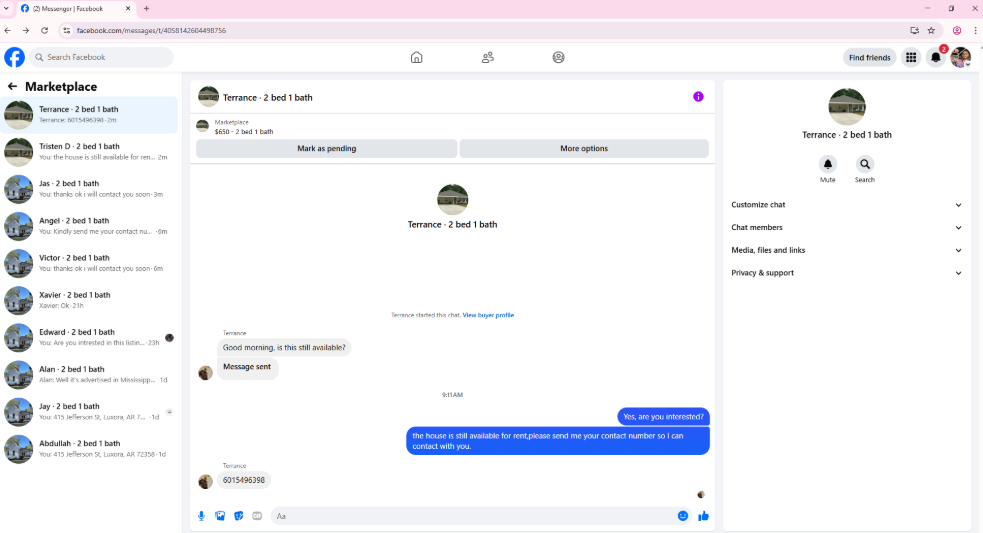Expand Chat members section

(846, 228)
